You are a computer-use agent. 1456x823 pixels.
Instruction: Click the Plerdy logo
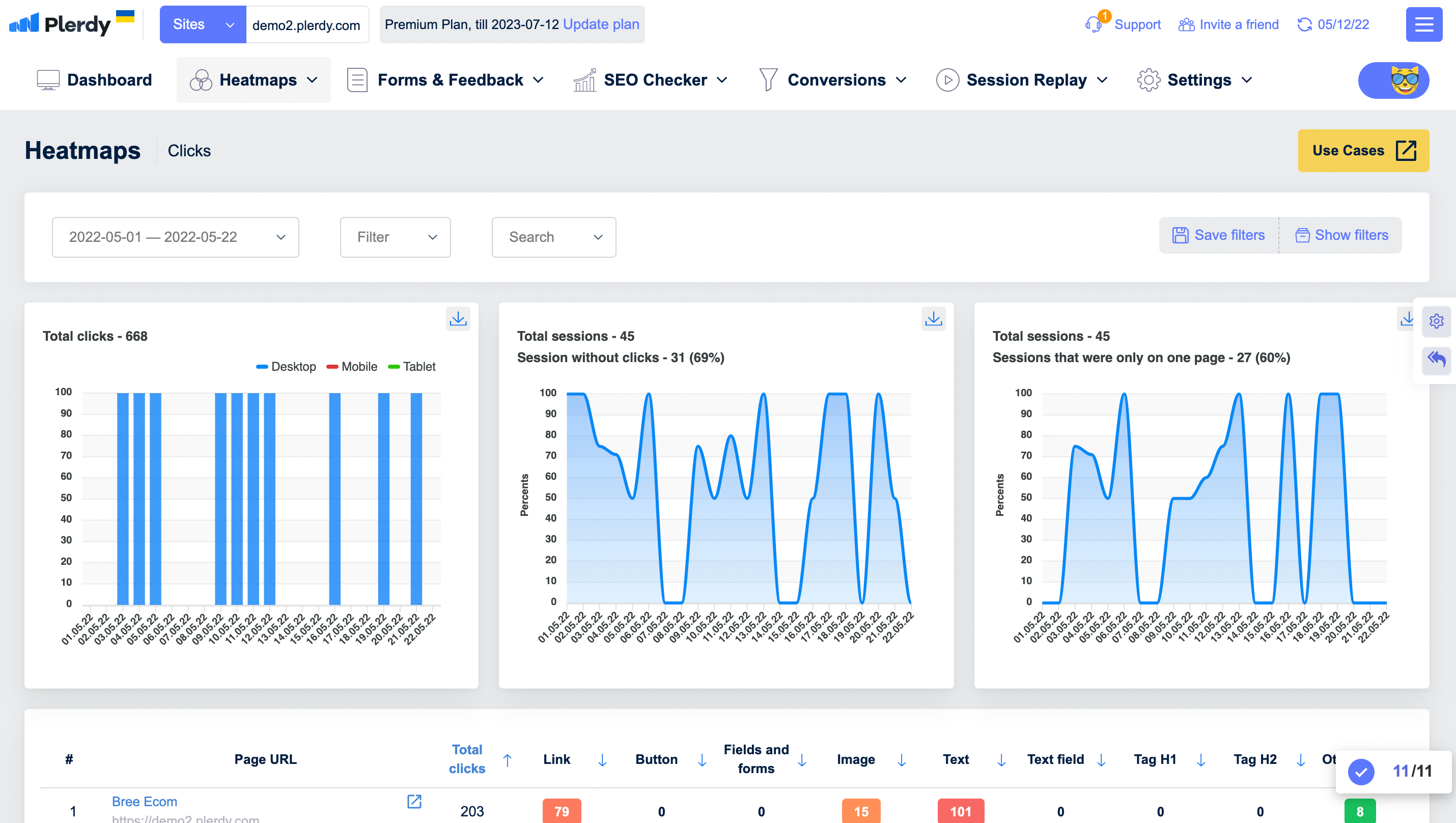60,24
